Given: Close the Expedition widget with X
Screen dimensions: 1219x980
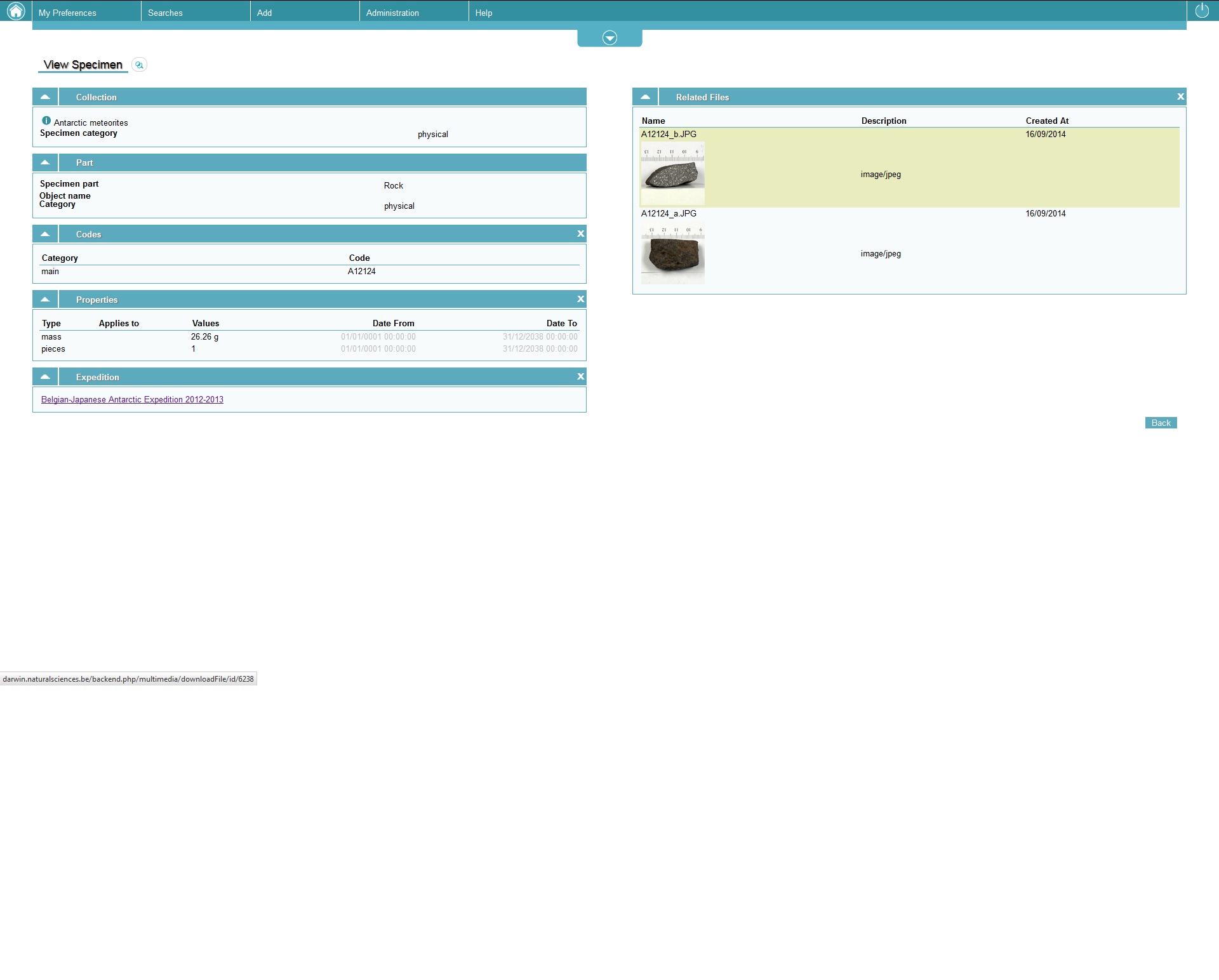Looking at the screenshot, I should tap(580, 377).
